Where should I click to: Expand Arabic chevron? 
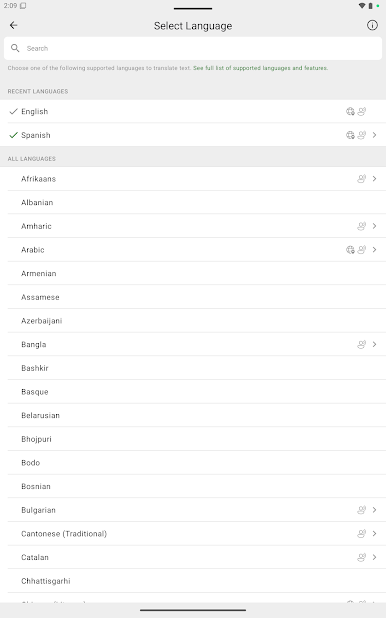tap(375, 249)
